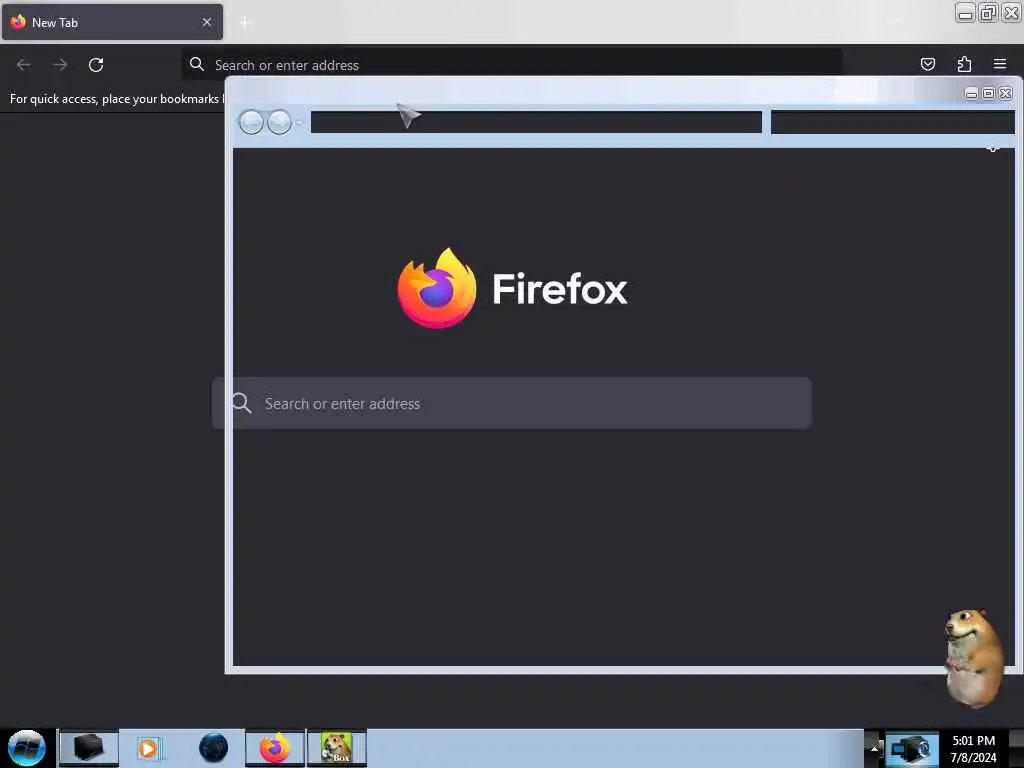Close the New Tab tab
Image resolution: width=1024 pixels, height=768 pixels.
206,22
